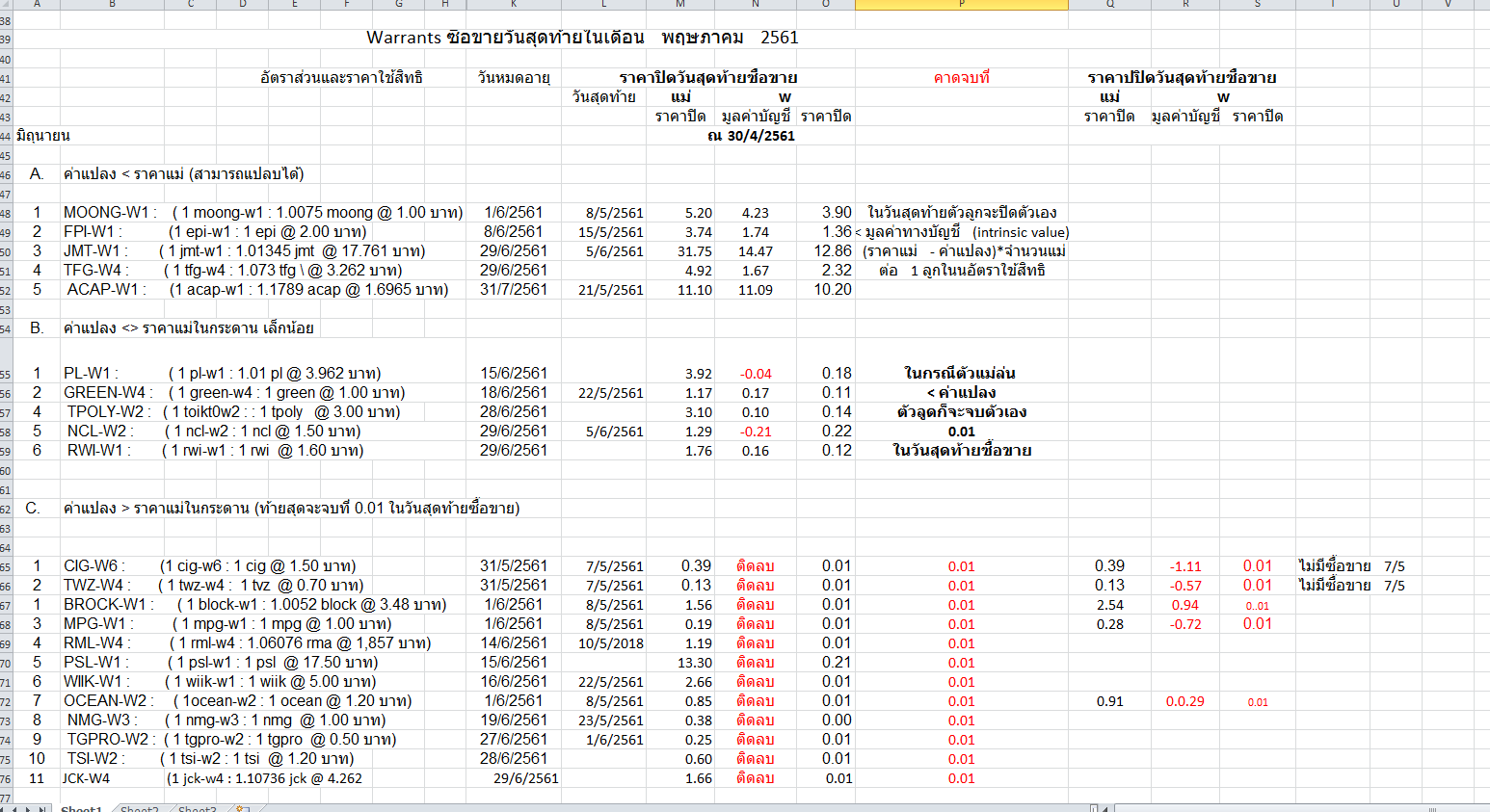Screen dimensions: 1490x812
Task: Select the 14.47 book value in JMT-W1 row
Action: click(756, 251)
